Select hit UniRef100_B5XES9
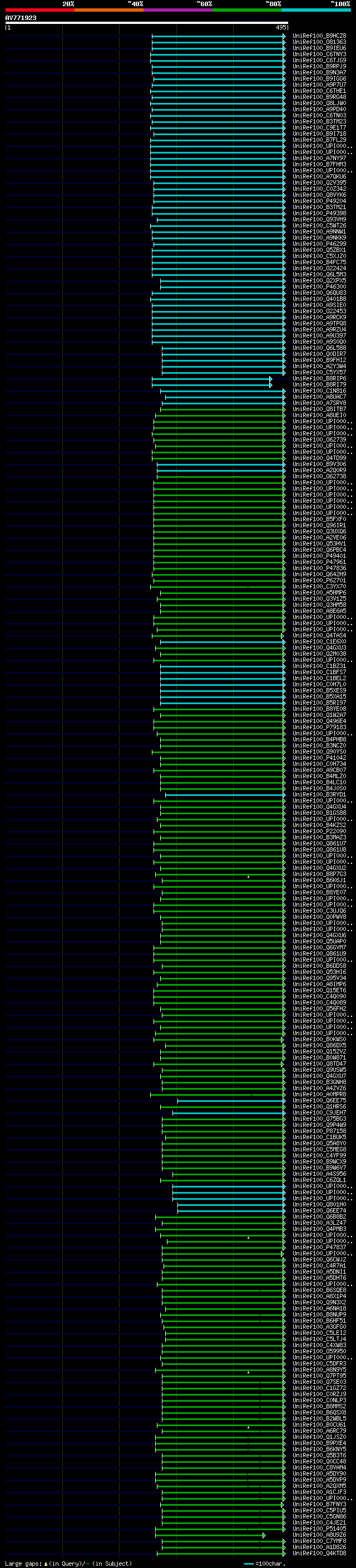356x1568 pixels. tap(319, 690)
